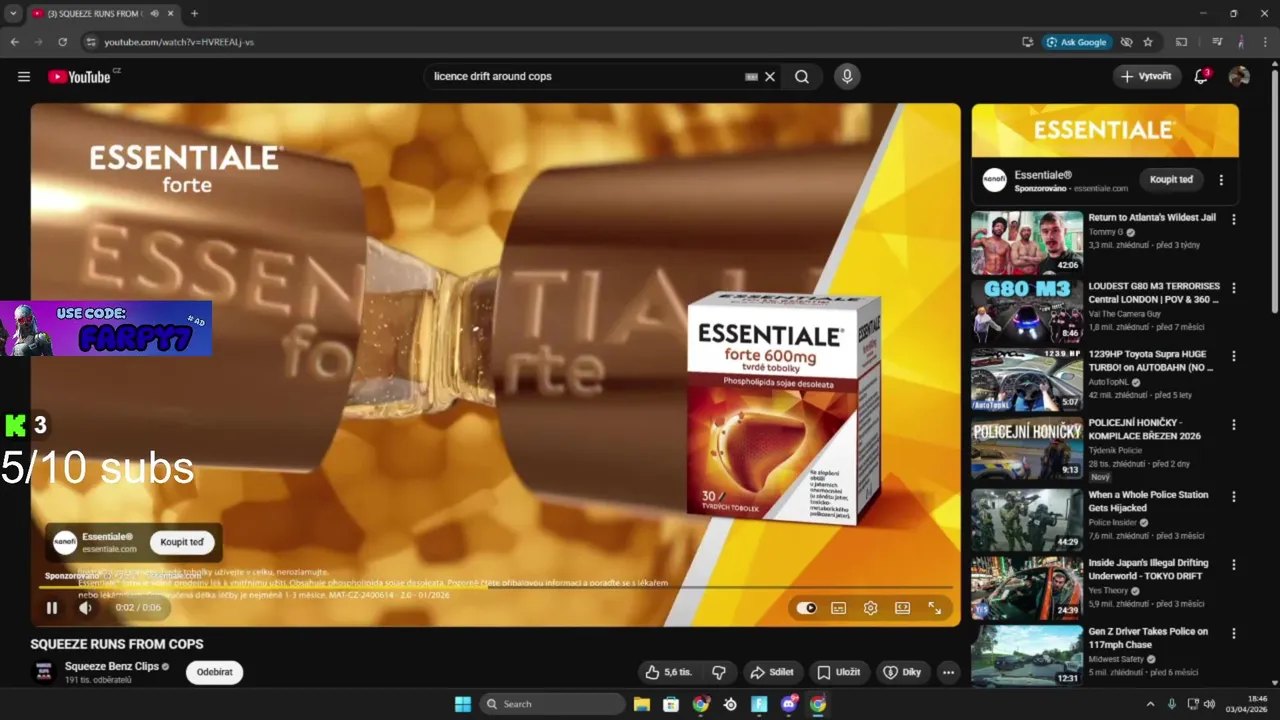Switch to theater mode
The height and width of the screenshot is (720, 1280).
tap(902, 608)
